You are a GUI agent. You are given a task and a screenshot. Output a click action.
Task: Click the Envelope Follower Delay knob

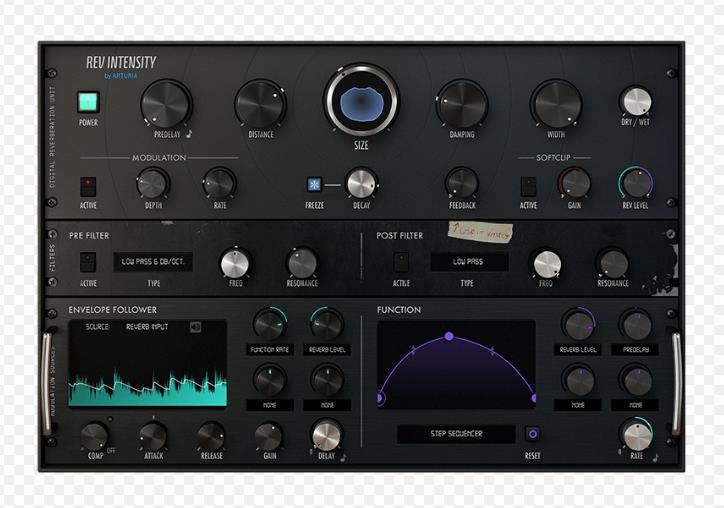pyautogui.click(x=326, y=436)
